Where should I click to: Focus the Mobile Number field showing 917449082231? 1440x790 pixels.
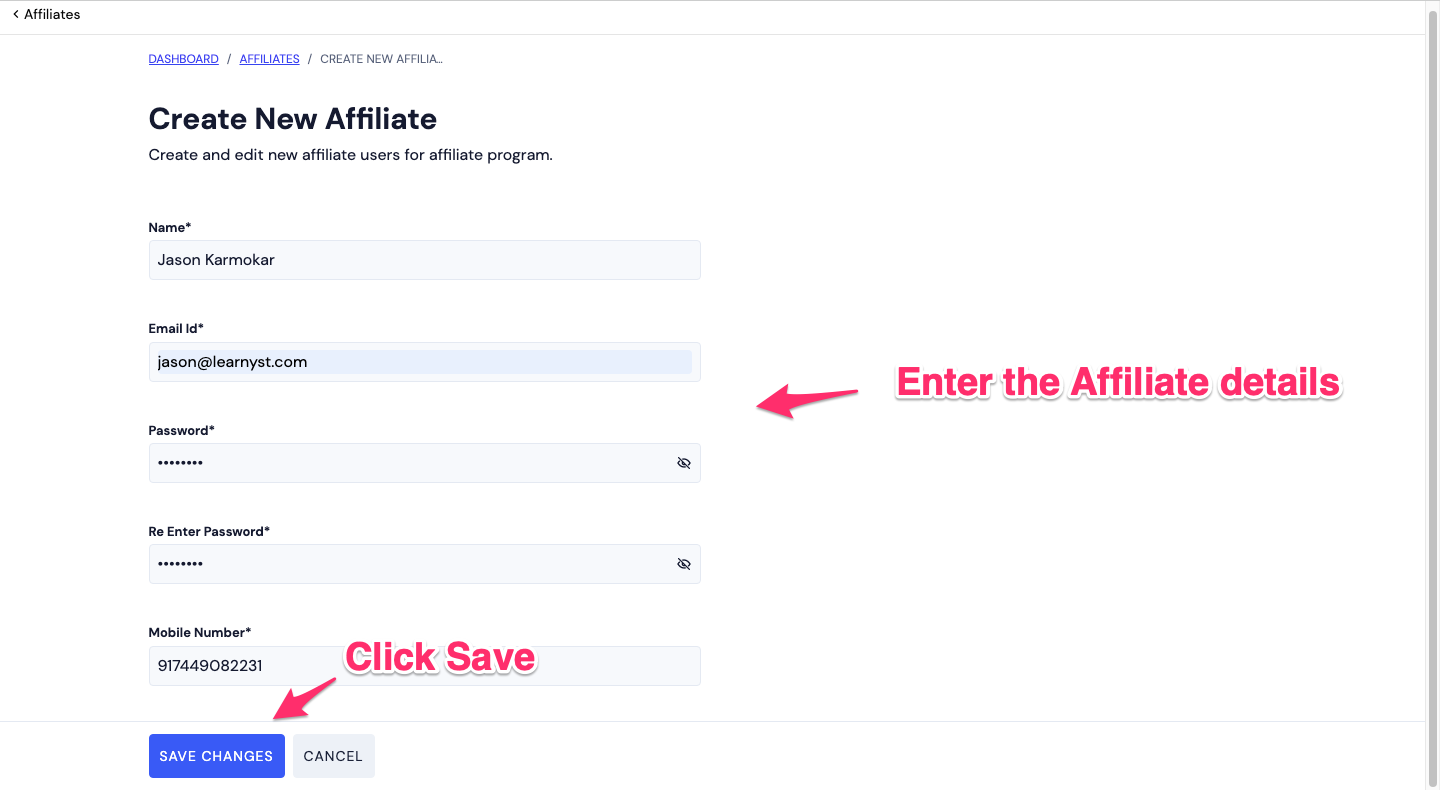(425, 666)
